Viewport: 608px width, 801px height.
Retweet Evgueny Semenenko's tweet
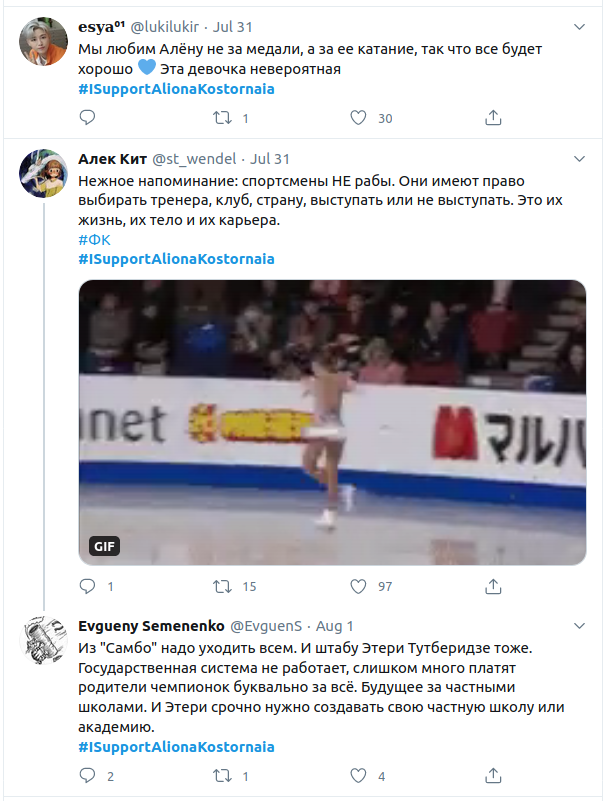click(222, 776)
